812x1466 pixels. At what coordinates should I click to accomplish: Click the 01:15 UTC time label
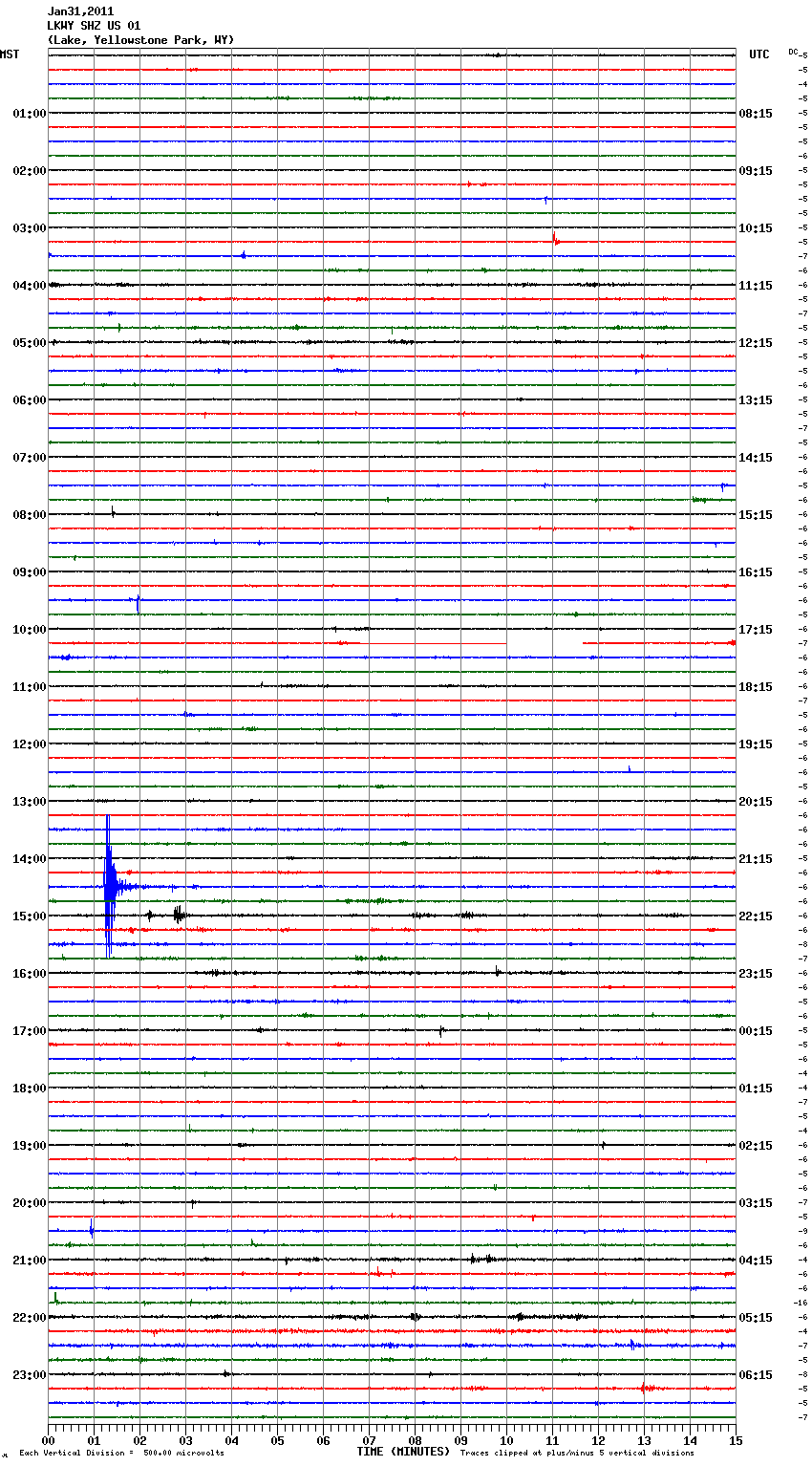756,1089
